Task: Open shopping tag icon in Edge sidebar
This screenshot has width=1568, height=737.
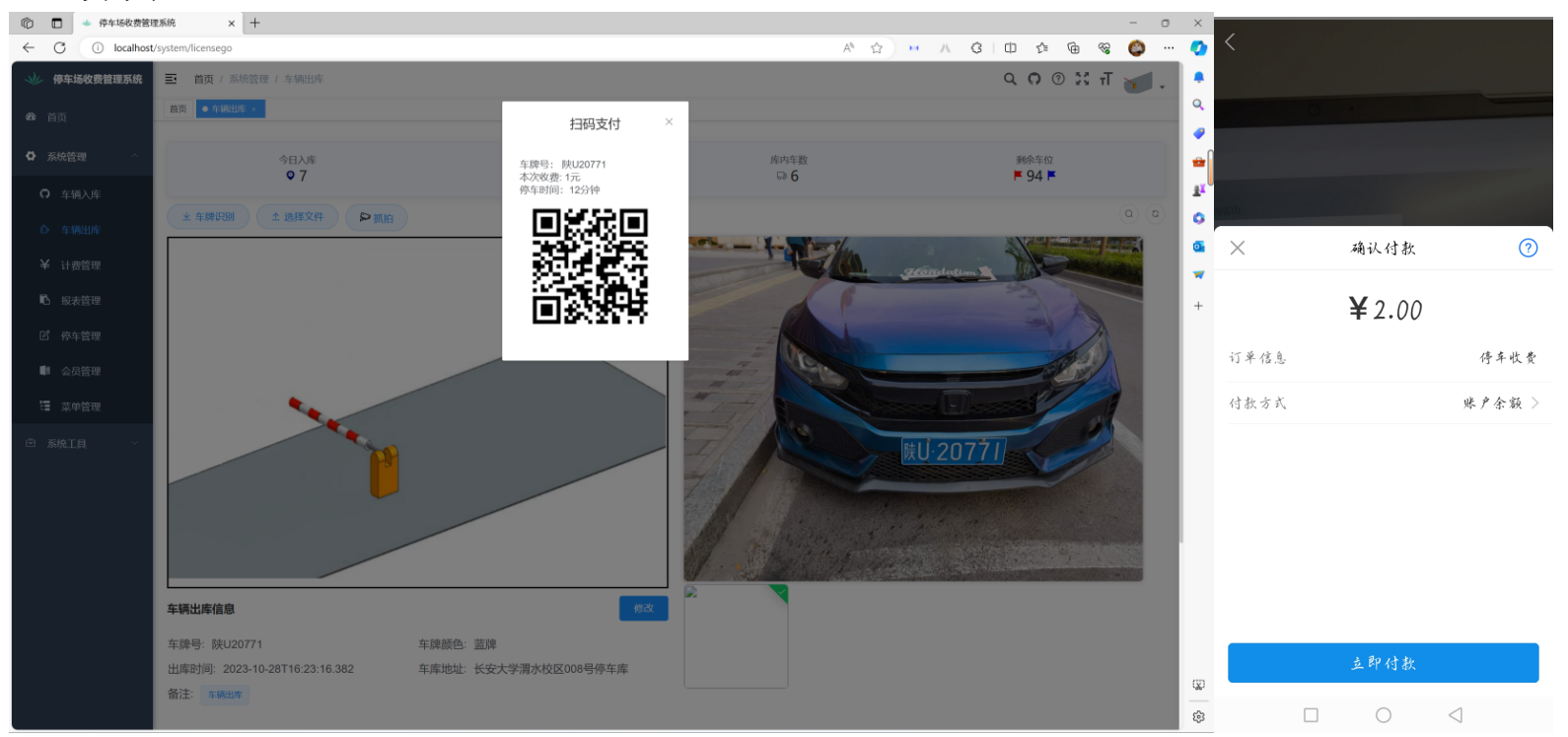Action: pyautogui.click(x=1198, y=133)
